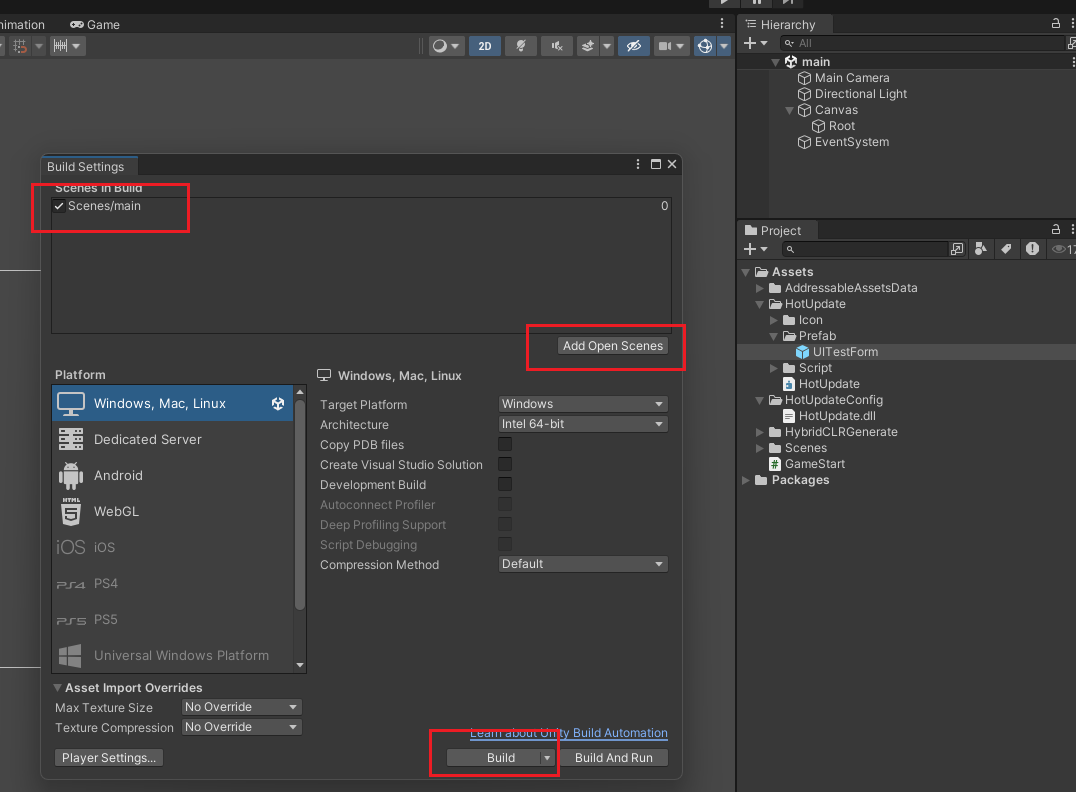This screenshot has height=792, width=1076.
Task: Expand the Packages folder arrow
Action: (x=747, y=480)
